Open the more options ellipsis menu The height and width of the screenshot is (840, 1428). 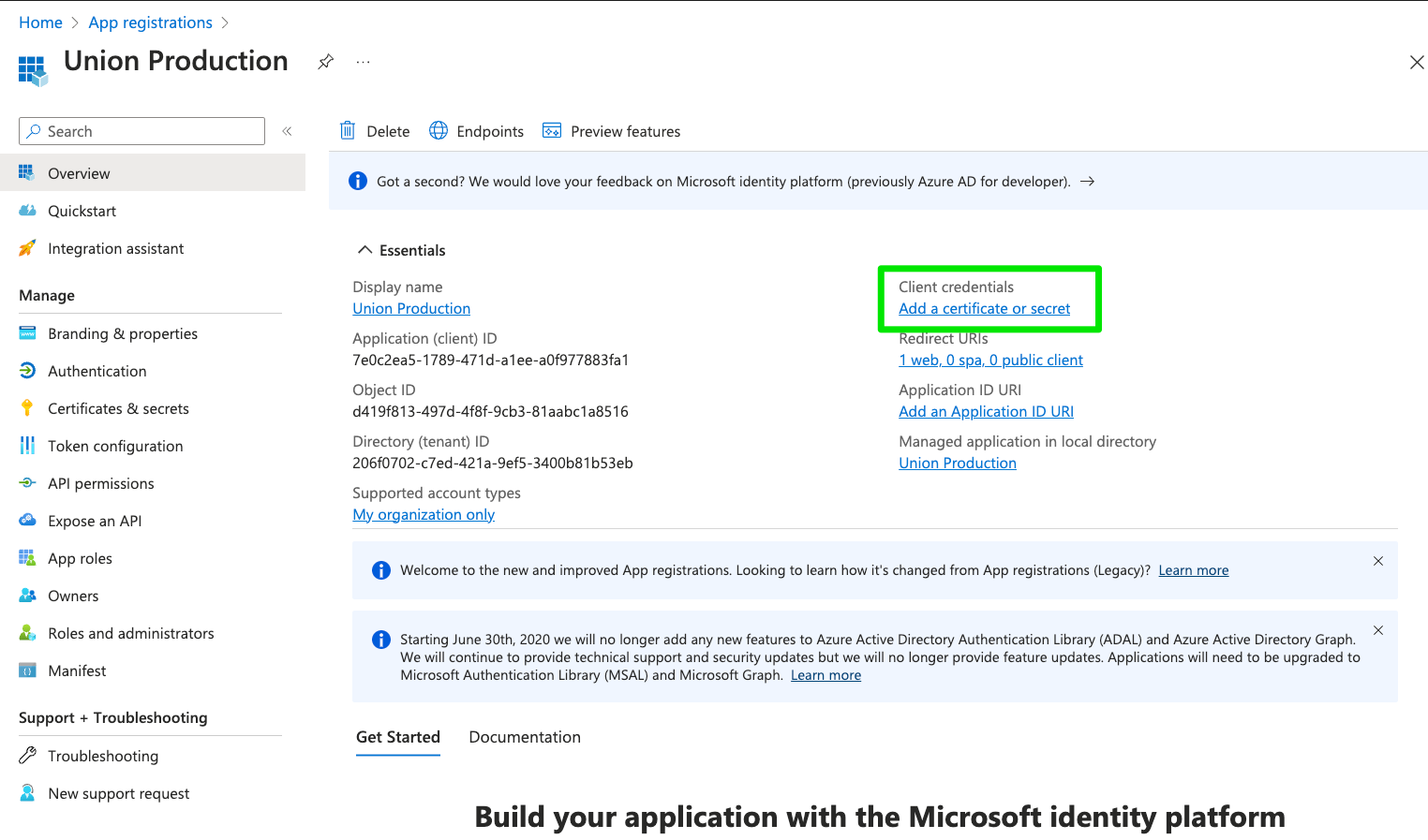pyautogui.click(x=364, y=62)
